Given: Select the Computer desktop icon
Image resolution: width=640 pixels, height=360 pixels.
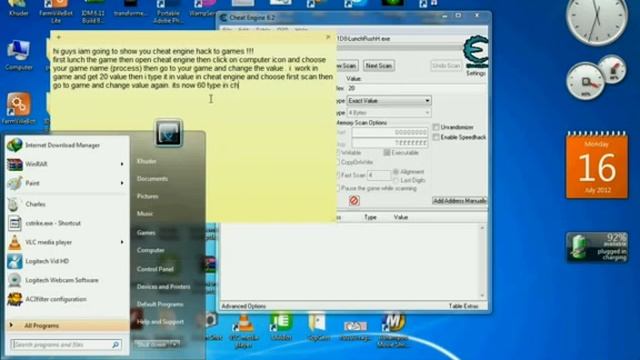Looking at the screenshot, I should 18,56.
